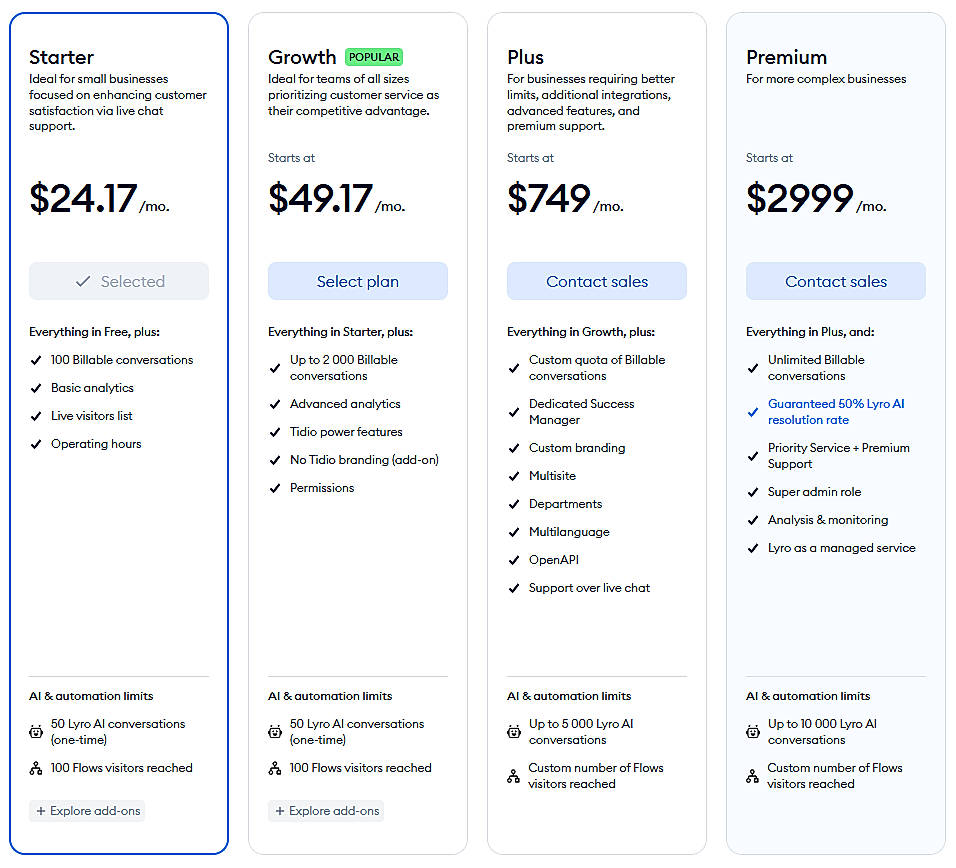Click the Lyro AI bot icon in Starter plan

36,732
